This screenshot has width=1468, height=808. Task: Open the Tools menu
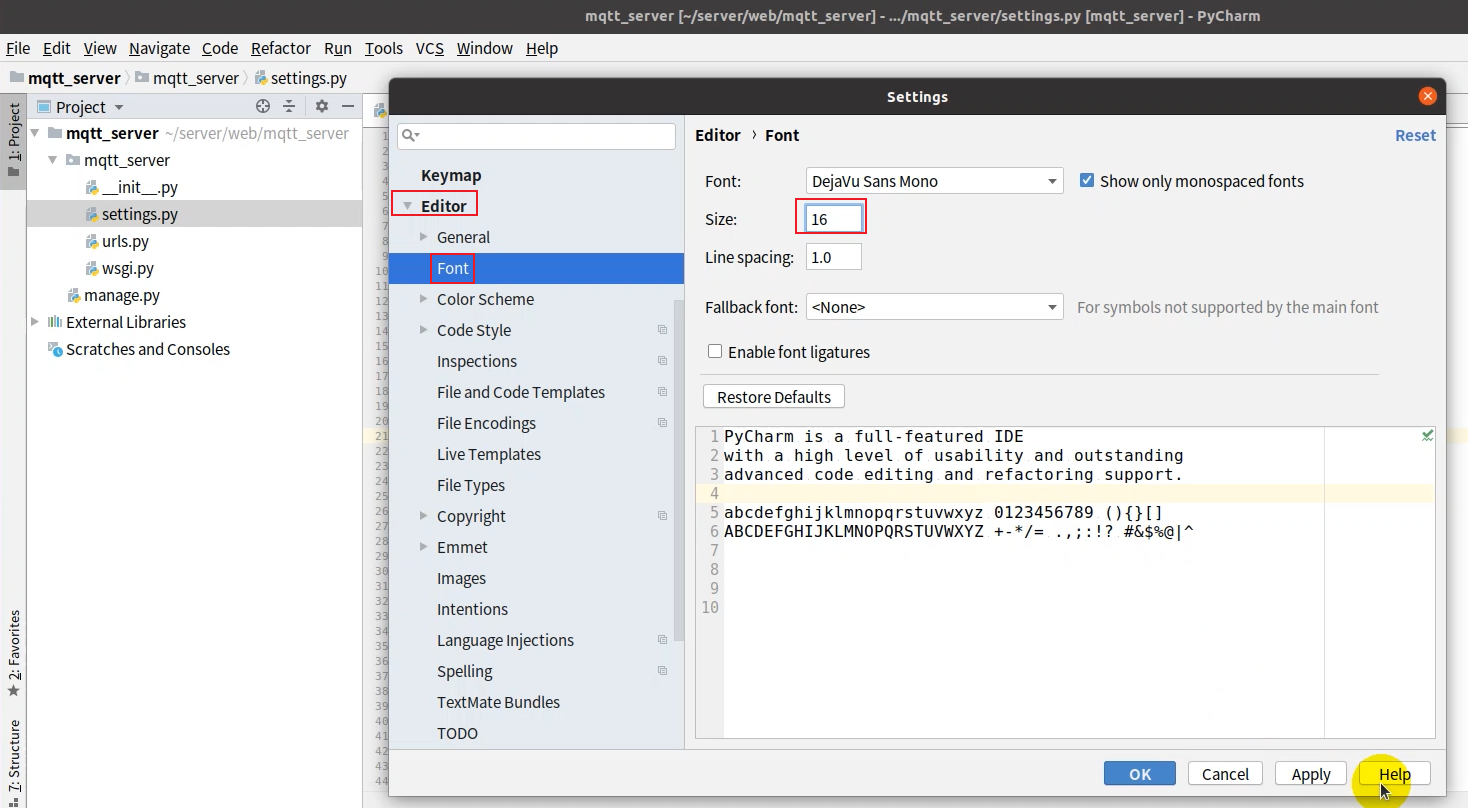[x=384, y=48]
